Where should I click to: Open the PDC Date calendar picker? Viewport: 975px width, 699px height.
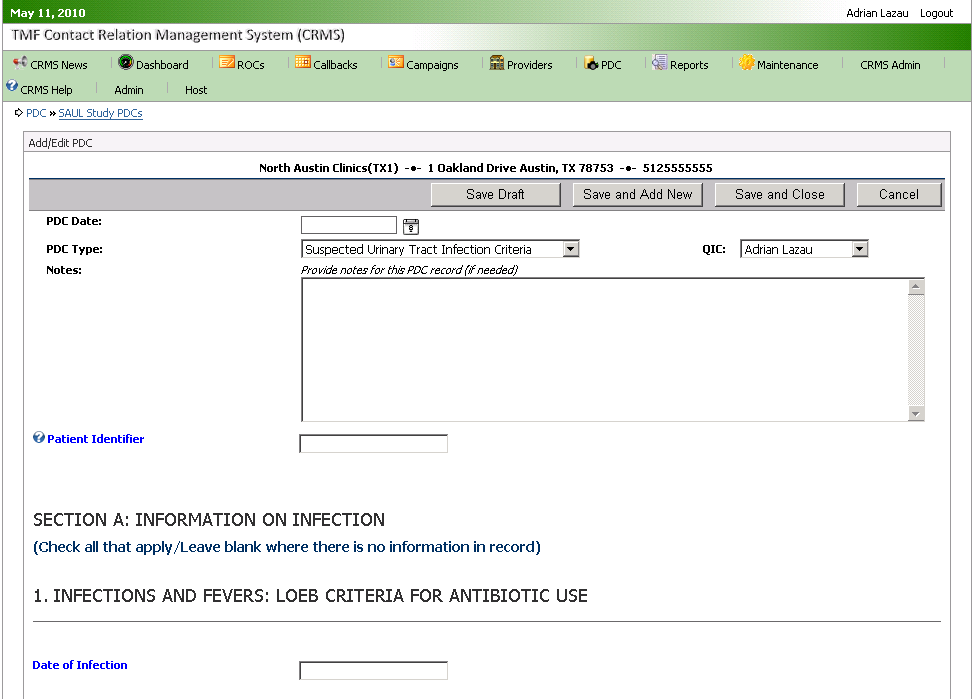411,226
